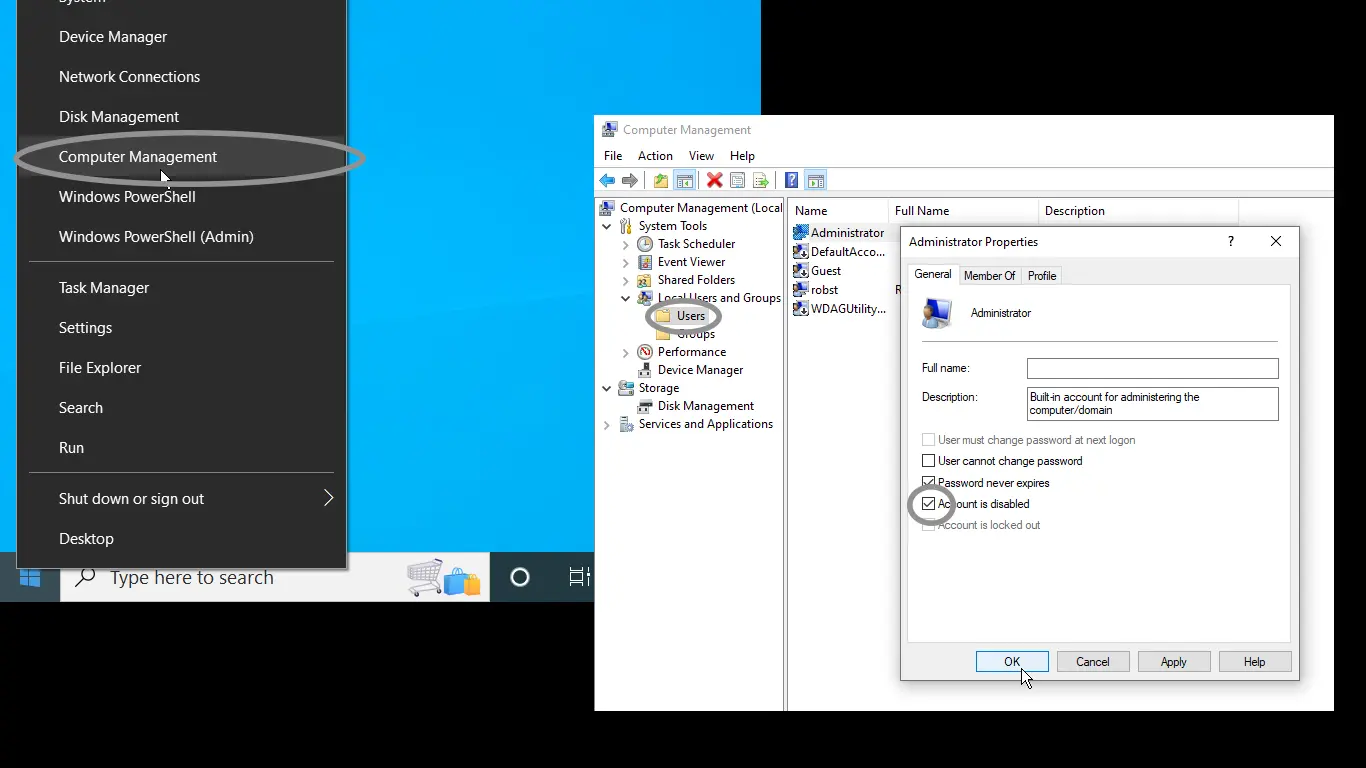The height and width of the screenshot is (768, 1366).
Task: Click the Full Name column header
Action: 963,211
